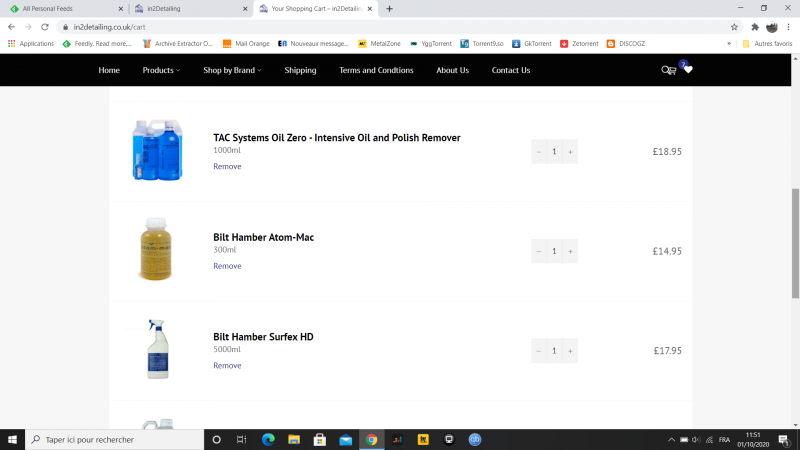Decrease quantity of Bilt Hamber Atom-Mac
Viewport: 800px width, 450px height.
(x=539, y=251)
